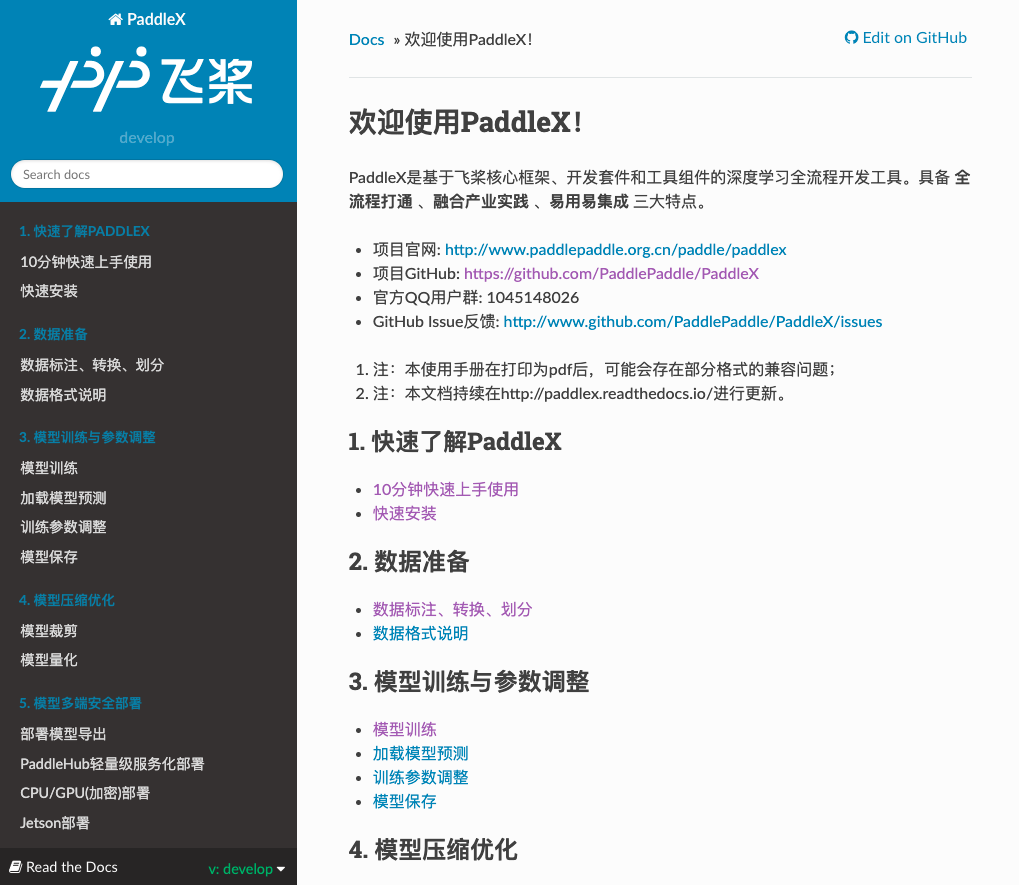Click sidebar caption 4. 模型压缩优化
The width and height of the screenshot is (1019, 885).
(x=67, y=600)
